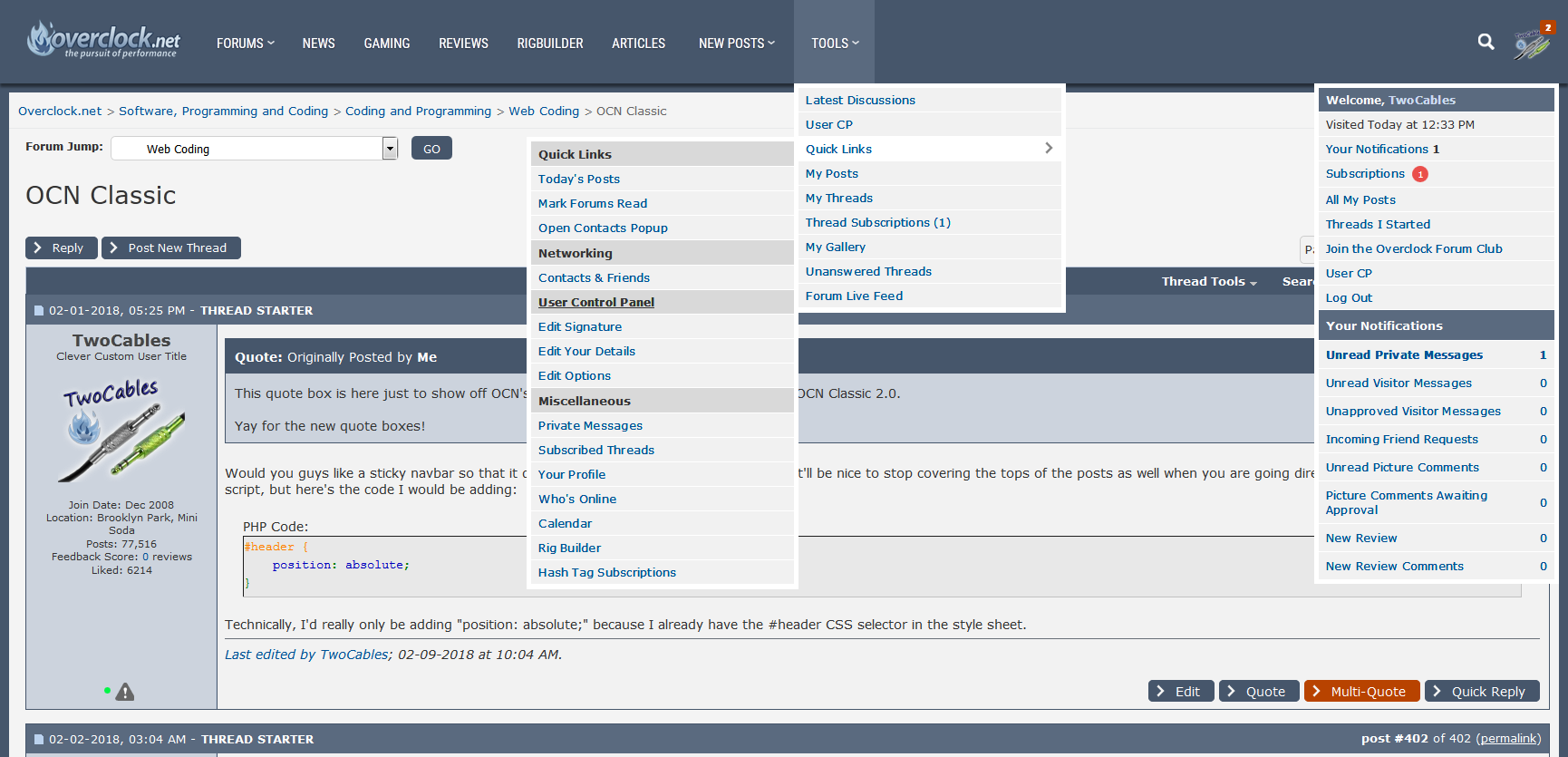Open Thread Subscriptions (1) entry
1568x757 pixels.
(x=878, y=222)
